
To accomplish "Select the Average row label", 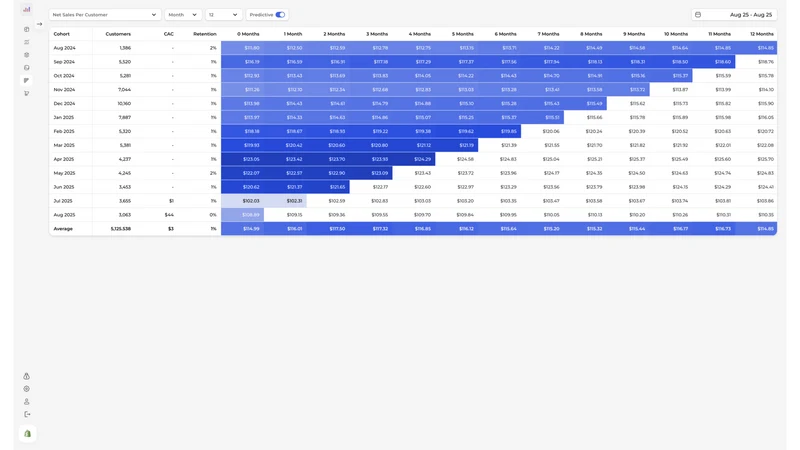I will [x=63, y=229].
